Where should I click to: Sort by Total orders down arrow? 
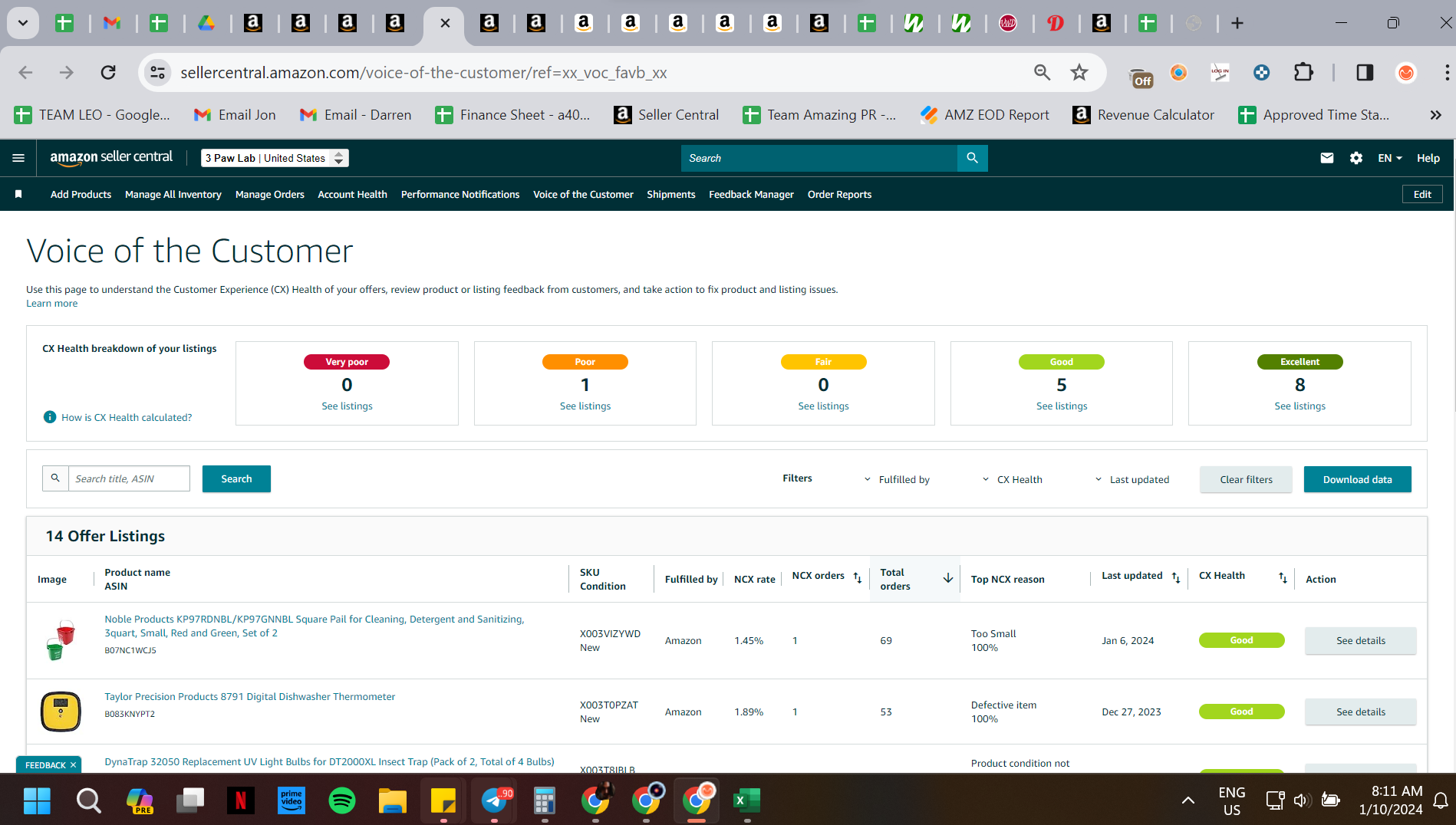click(x=948, y=578)
